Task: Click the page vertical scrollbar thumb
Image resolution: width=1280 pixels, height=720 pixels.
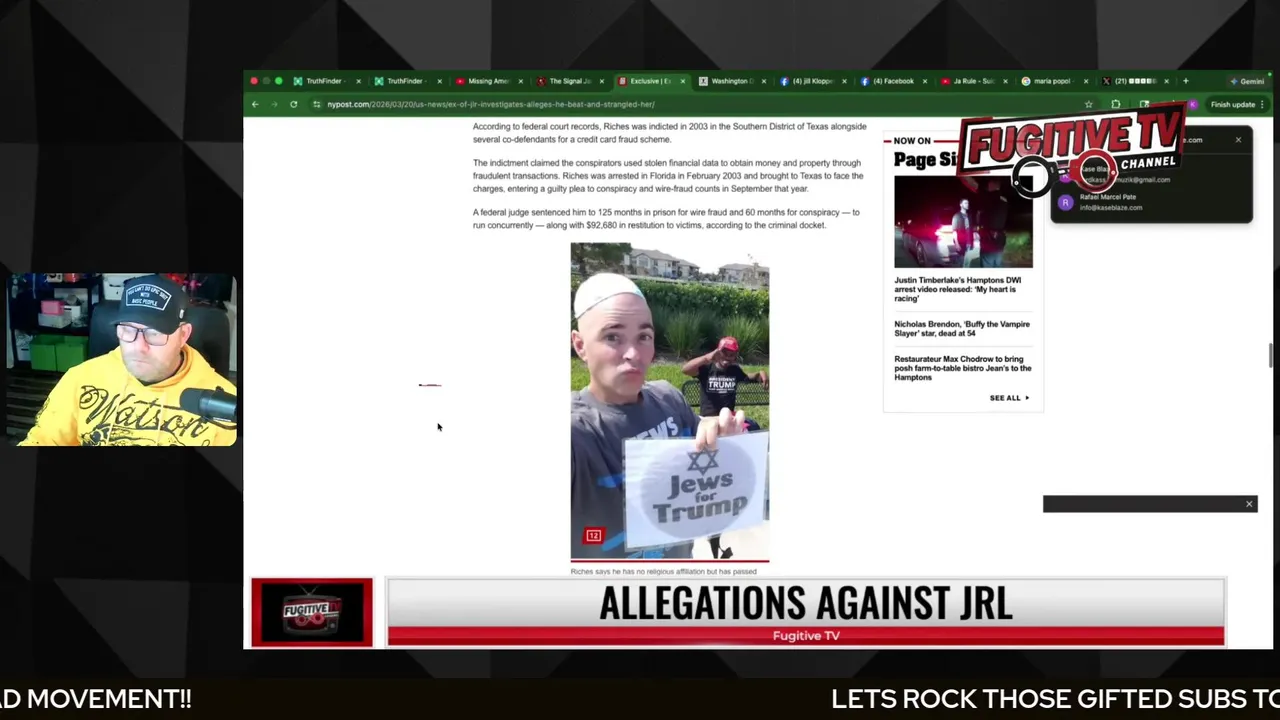Action: [x=1271, y=355]
